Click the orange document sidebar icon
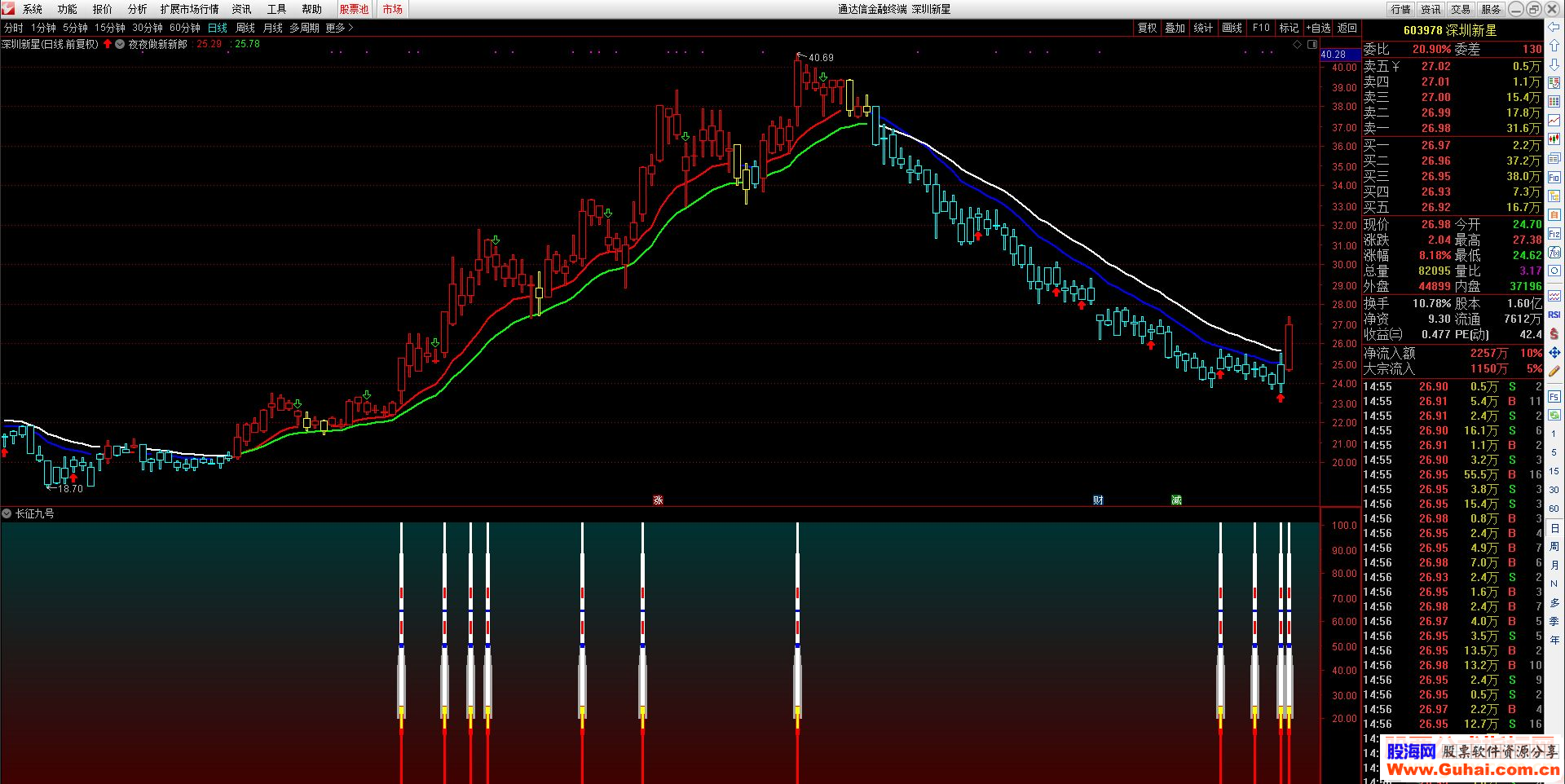The width and height of the screenshot is (1565, 784). pyautogui.click(x=1554, y=214)
